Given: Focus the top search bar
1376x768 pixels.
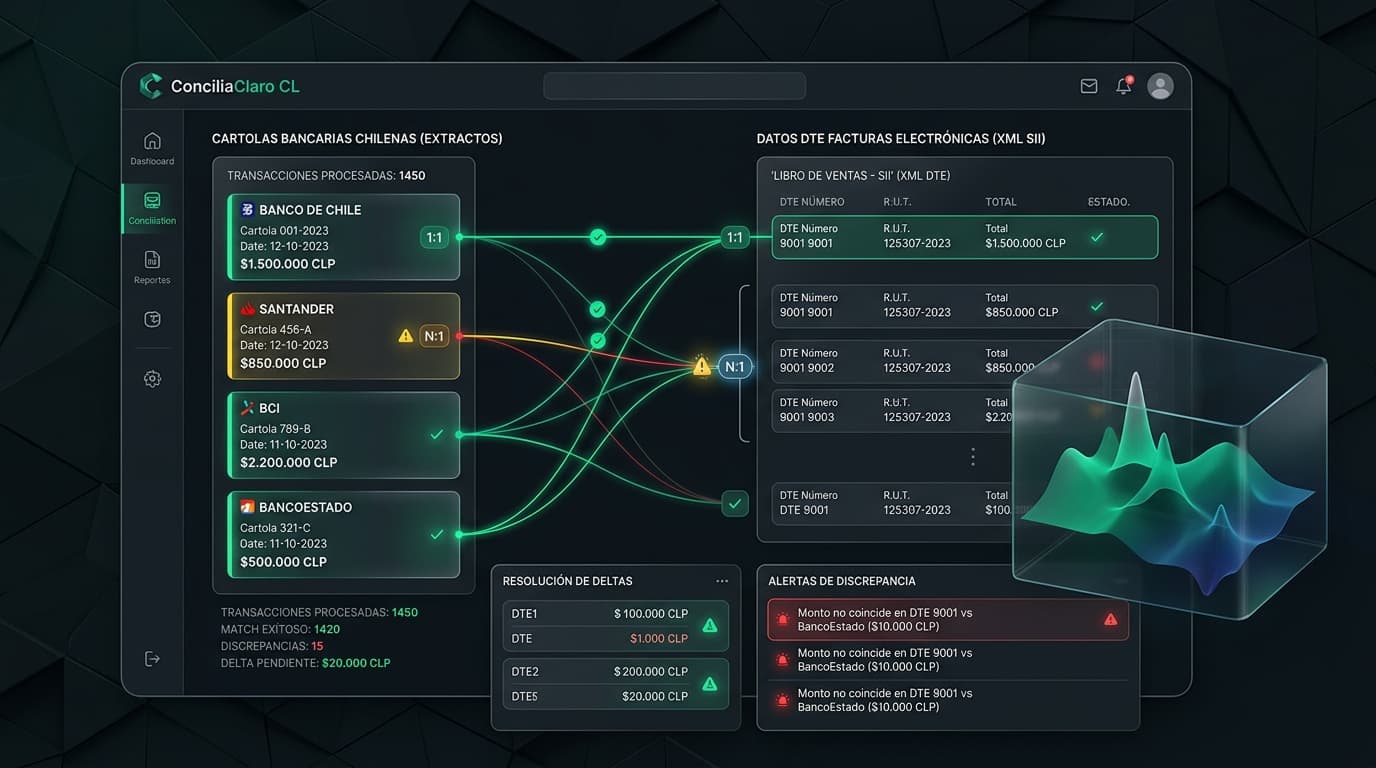Looking at the screenshot, I should click(674, 86).
